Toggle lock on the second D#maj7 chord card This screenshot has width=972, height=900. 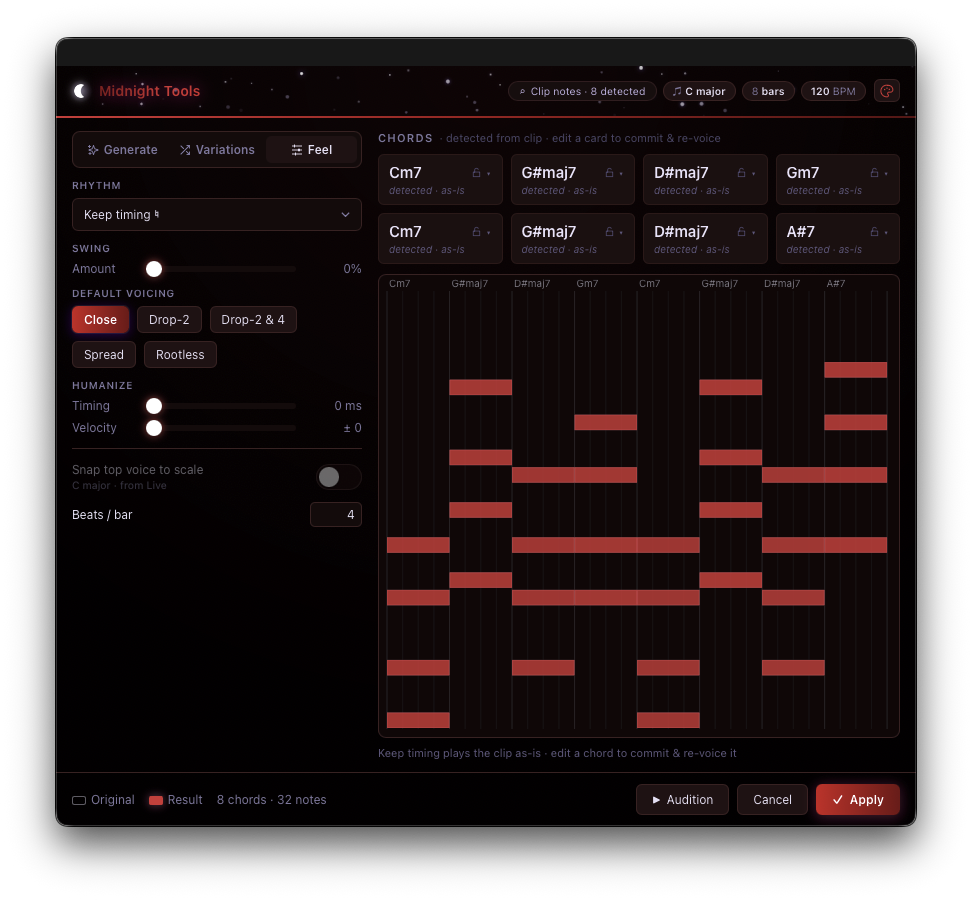[741, 232]
